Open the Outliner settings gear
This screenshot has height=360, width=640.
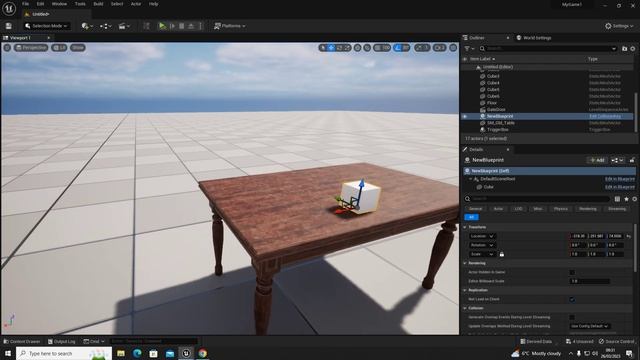tap(633, 49)
